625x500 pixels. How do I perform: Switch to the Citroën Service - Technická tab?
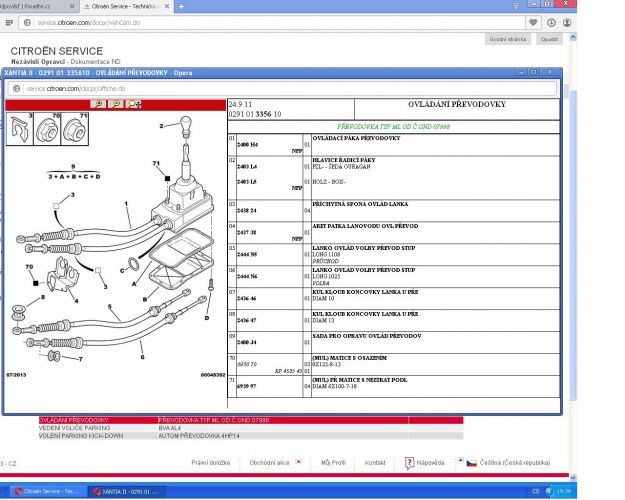[x=126, y=6]
